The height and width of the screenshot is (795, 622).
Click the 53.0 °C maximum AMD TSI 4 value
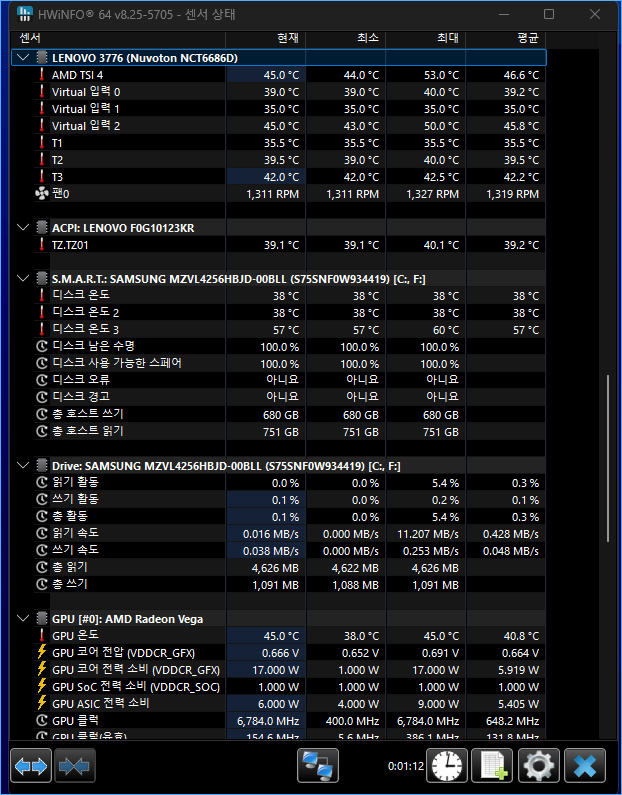442,75
